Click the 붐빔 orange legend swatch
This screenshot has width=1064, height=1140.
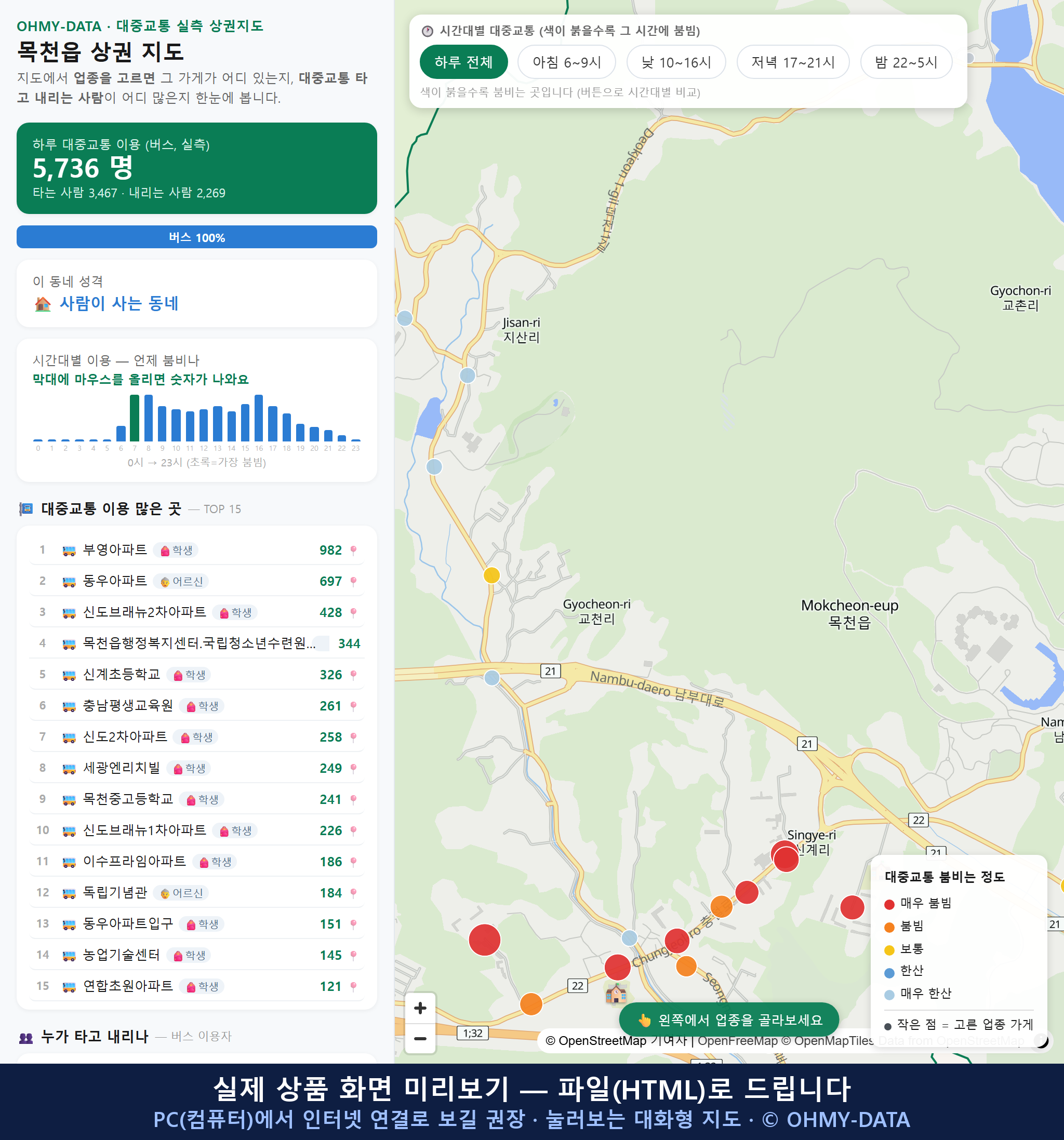(889, 927)
